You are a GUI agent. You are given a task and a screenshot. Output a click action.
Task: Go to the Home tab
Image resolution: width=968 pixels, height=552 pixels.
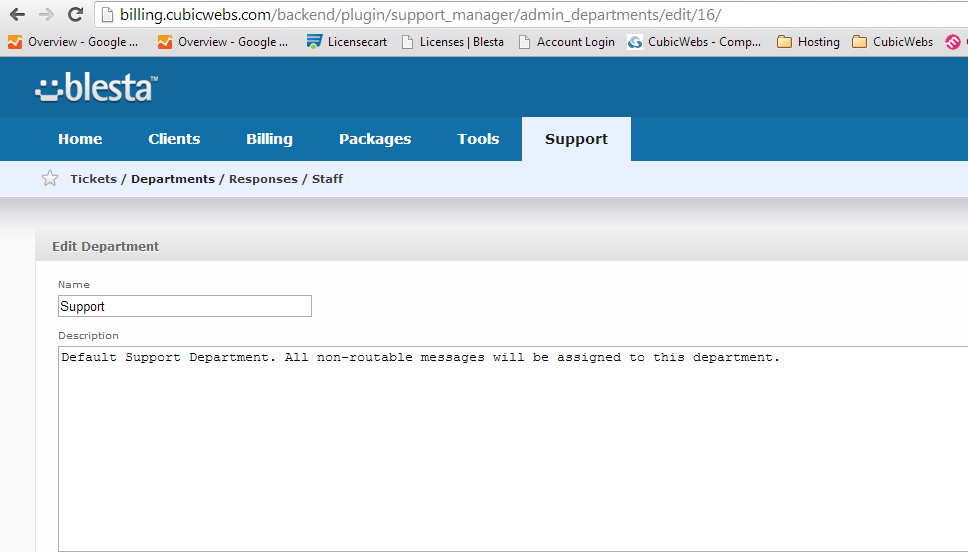coord(80,139)
